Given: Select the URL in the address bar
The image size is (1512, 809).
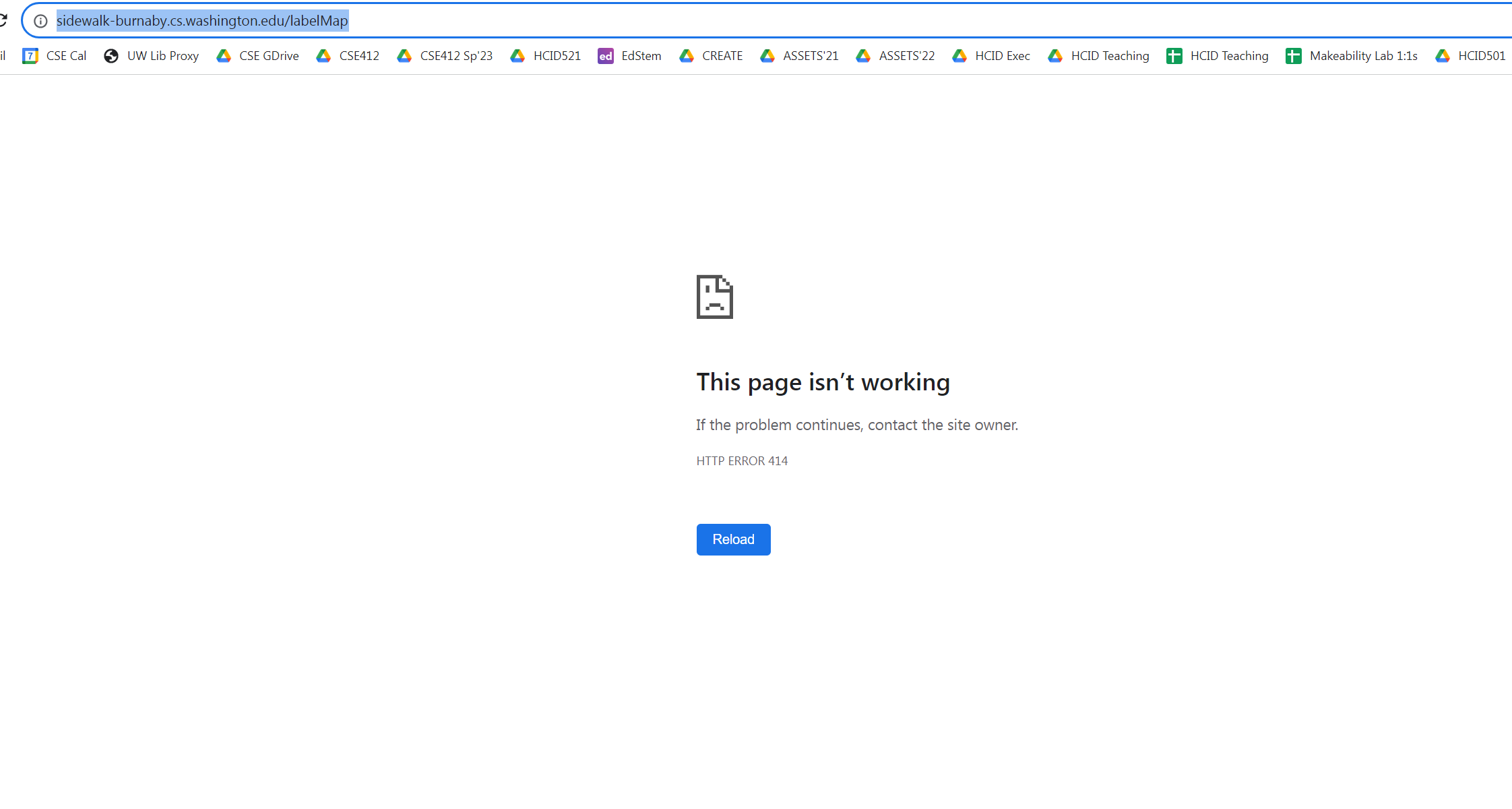Looking at the screenshot, I should [x=202, y=20].
